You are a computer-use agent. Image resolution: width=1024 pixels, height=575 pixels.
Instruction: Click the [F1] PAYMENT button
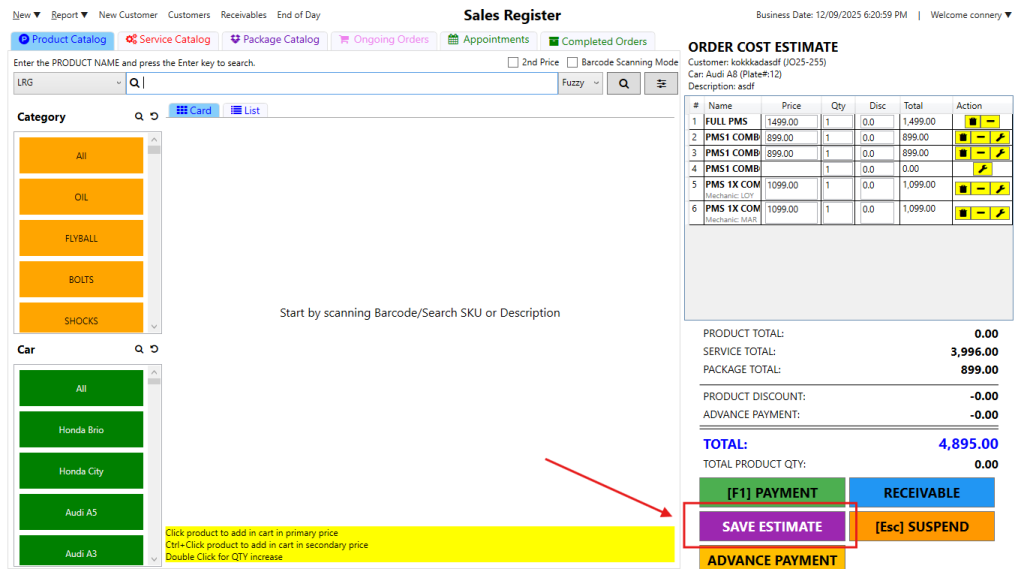(x=771, y=492)
